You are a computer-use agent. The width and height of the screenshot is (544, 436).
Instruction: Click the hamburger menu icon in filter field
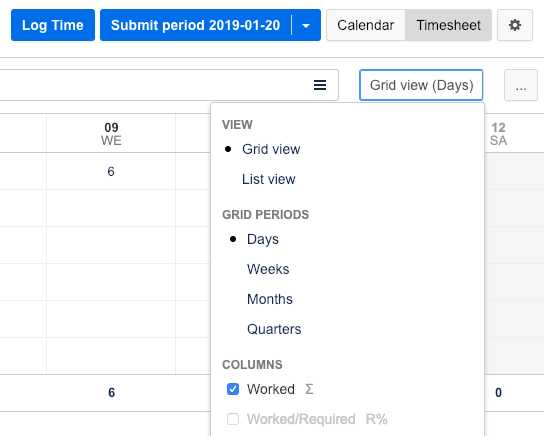click(x=320, y=85)
